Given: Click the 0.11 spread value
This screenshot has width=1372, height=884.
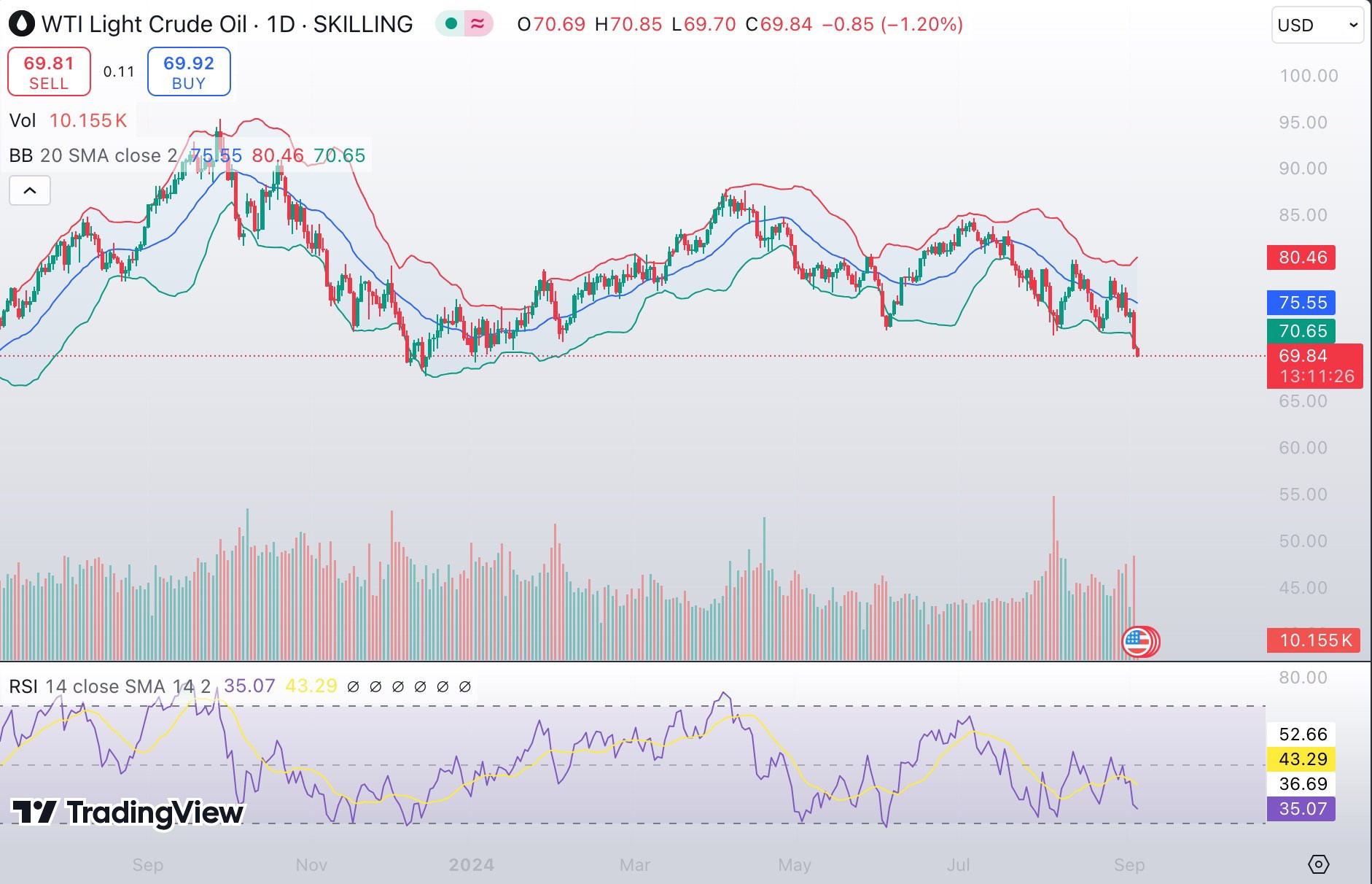Looking at the screenshot, I should pos(119,71).
